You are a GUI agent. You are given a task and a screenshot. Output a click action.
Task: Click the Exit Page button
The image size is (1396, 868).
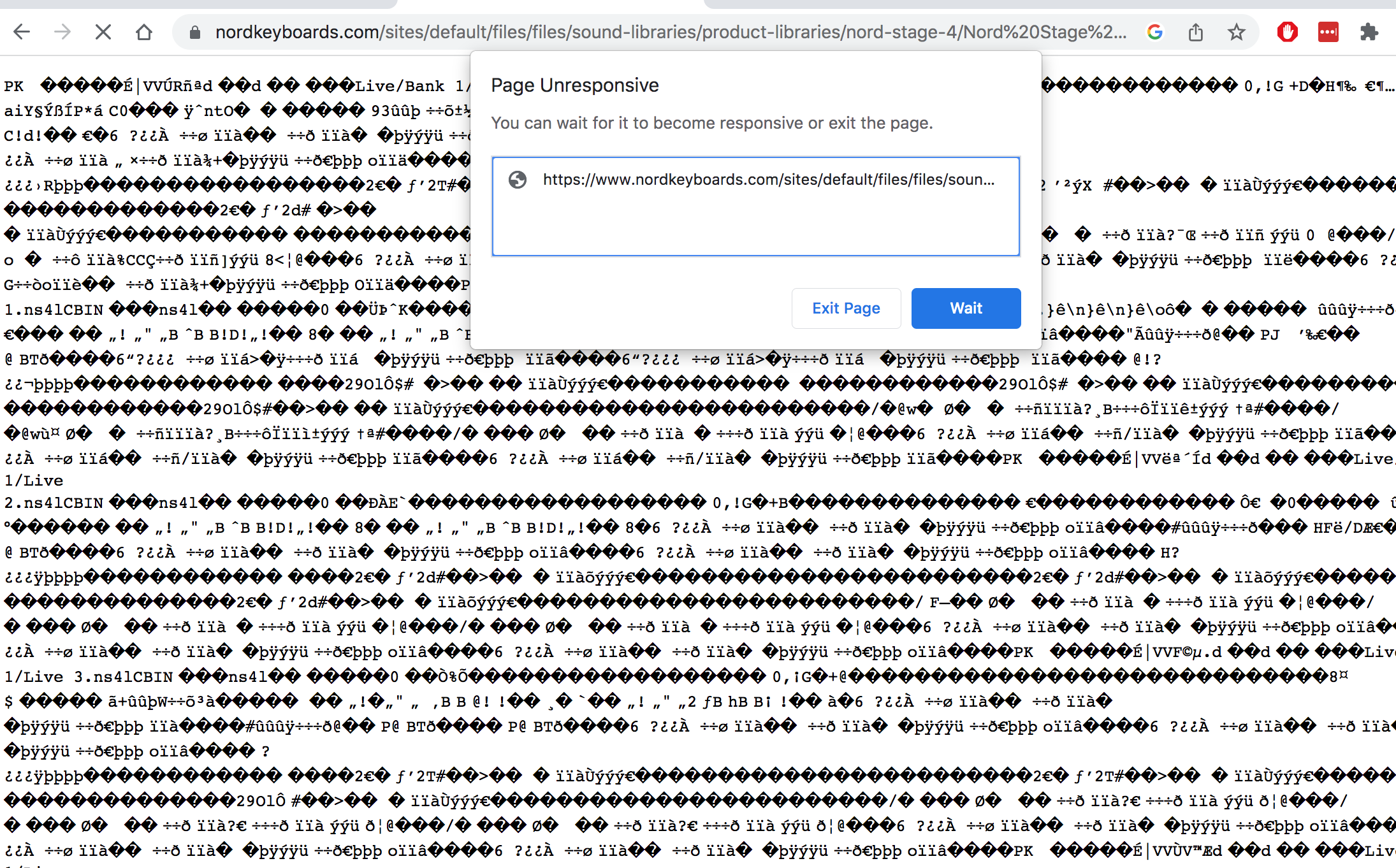tap(846, 308)
